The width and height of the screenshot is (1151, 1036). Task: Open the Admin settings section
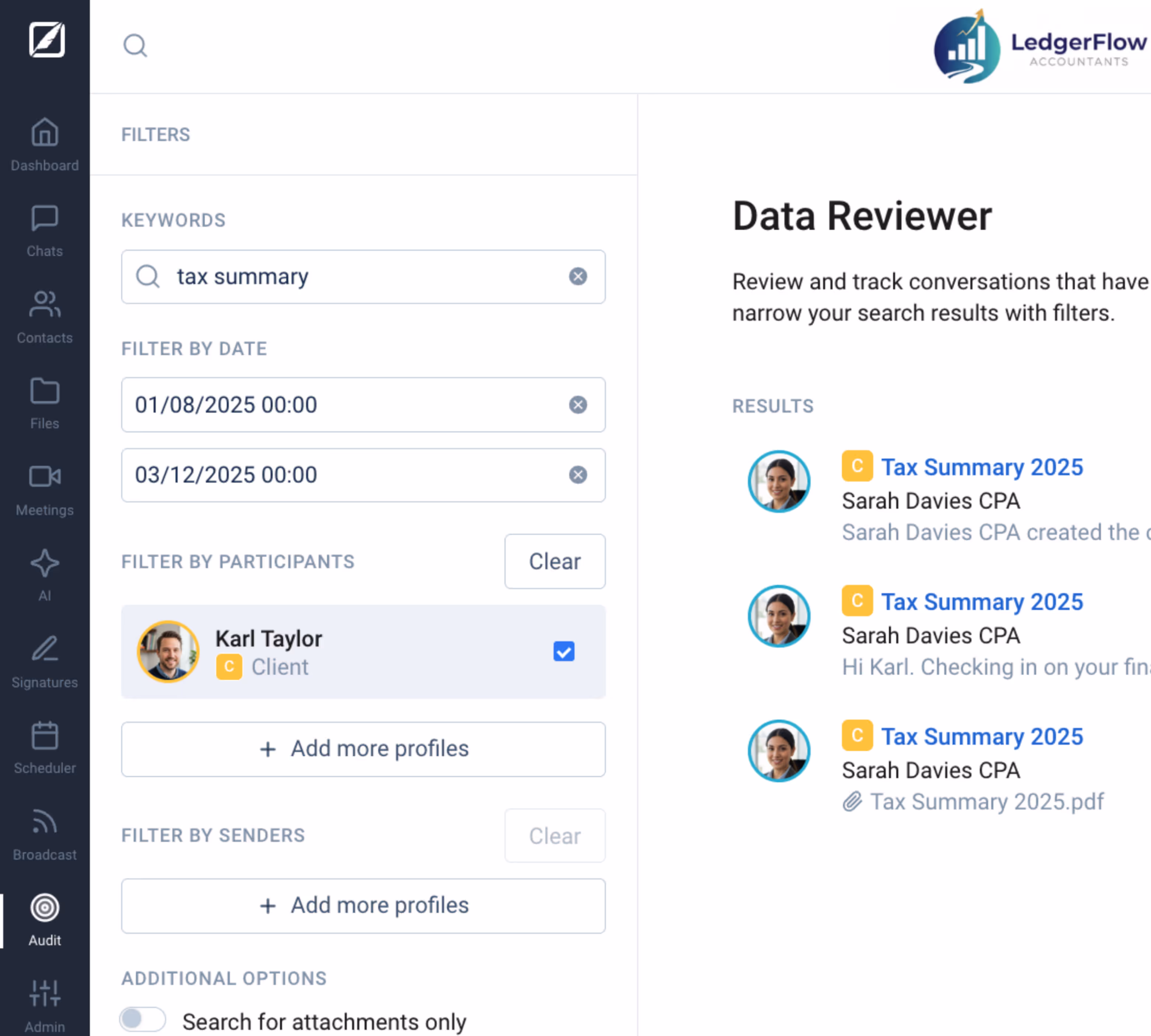(44, 1006)
